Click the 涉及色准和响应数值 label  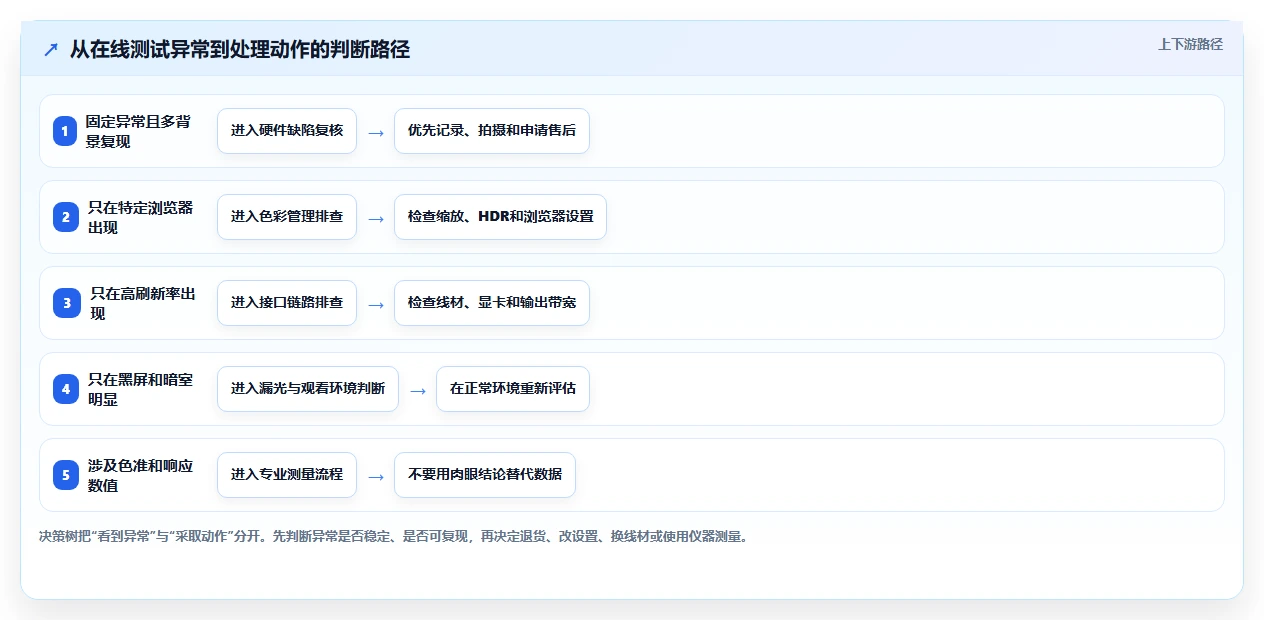coord(141,475)
